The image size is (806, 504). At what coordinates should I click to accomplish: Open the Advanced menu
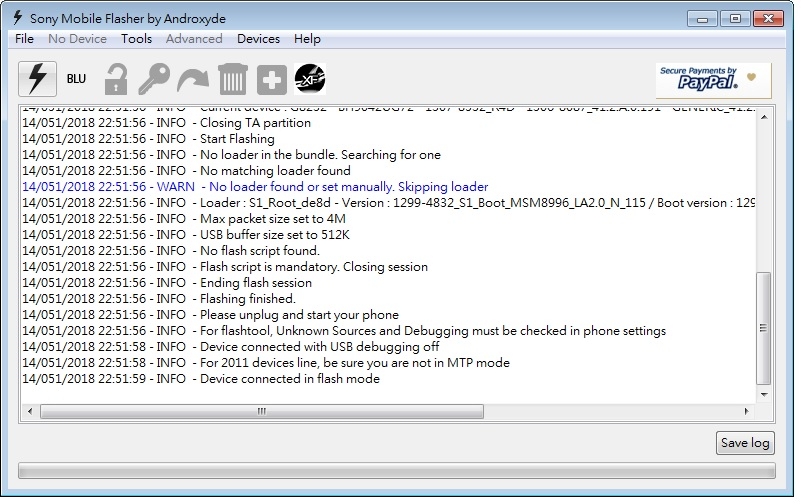(194, 39)
